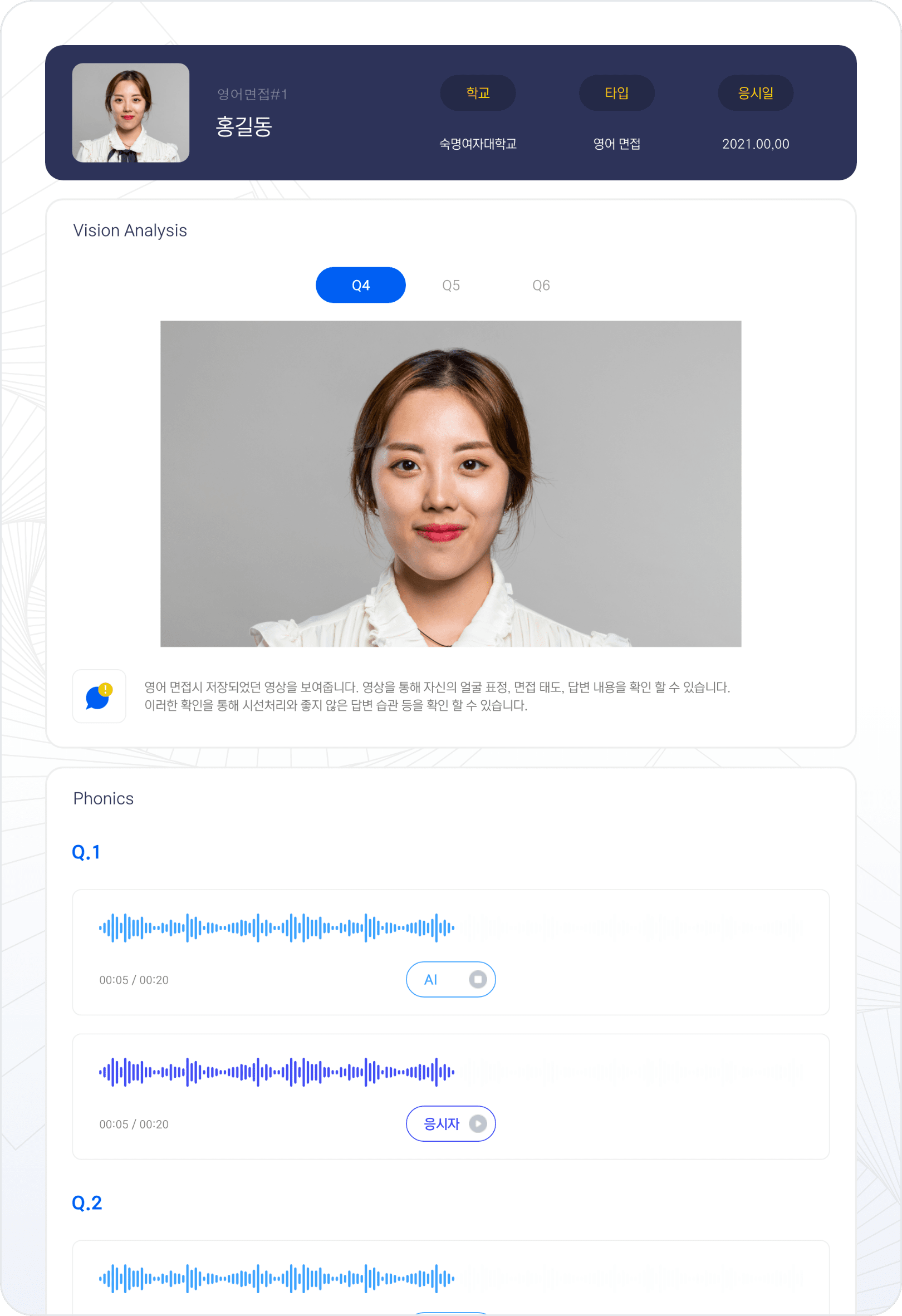Click the play icon in the 응시자 button

coord(478,1123)
